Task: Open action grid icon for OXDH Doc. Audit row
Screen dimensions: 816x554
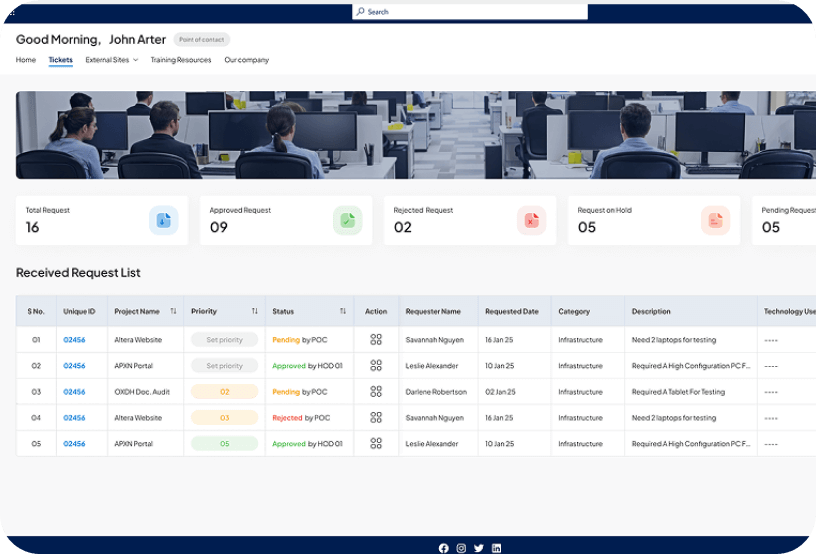Action: pyautogui.click(x=376, y=392)
